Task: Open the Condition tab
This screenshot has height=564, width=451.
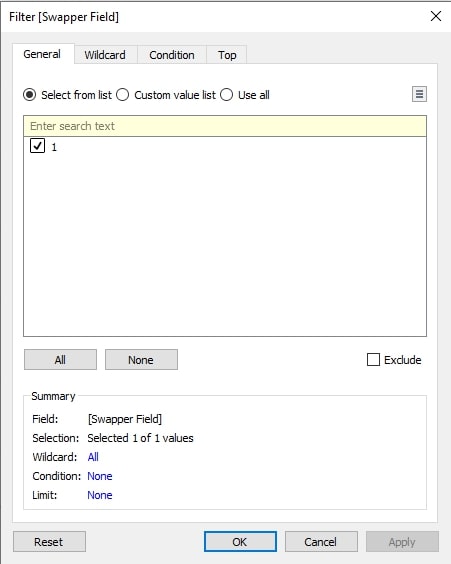Action: (x=172, y=55)
